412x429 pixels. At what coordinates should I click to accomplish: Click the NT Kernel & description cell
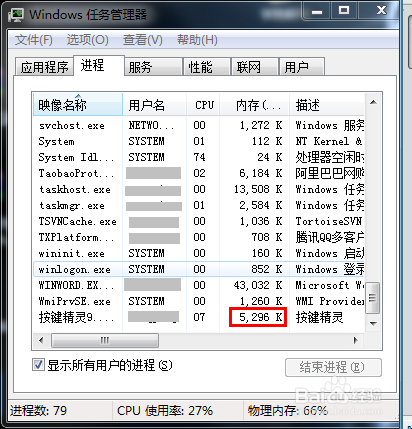coord(329,141)
